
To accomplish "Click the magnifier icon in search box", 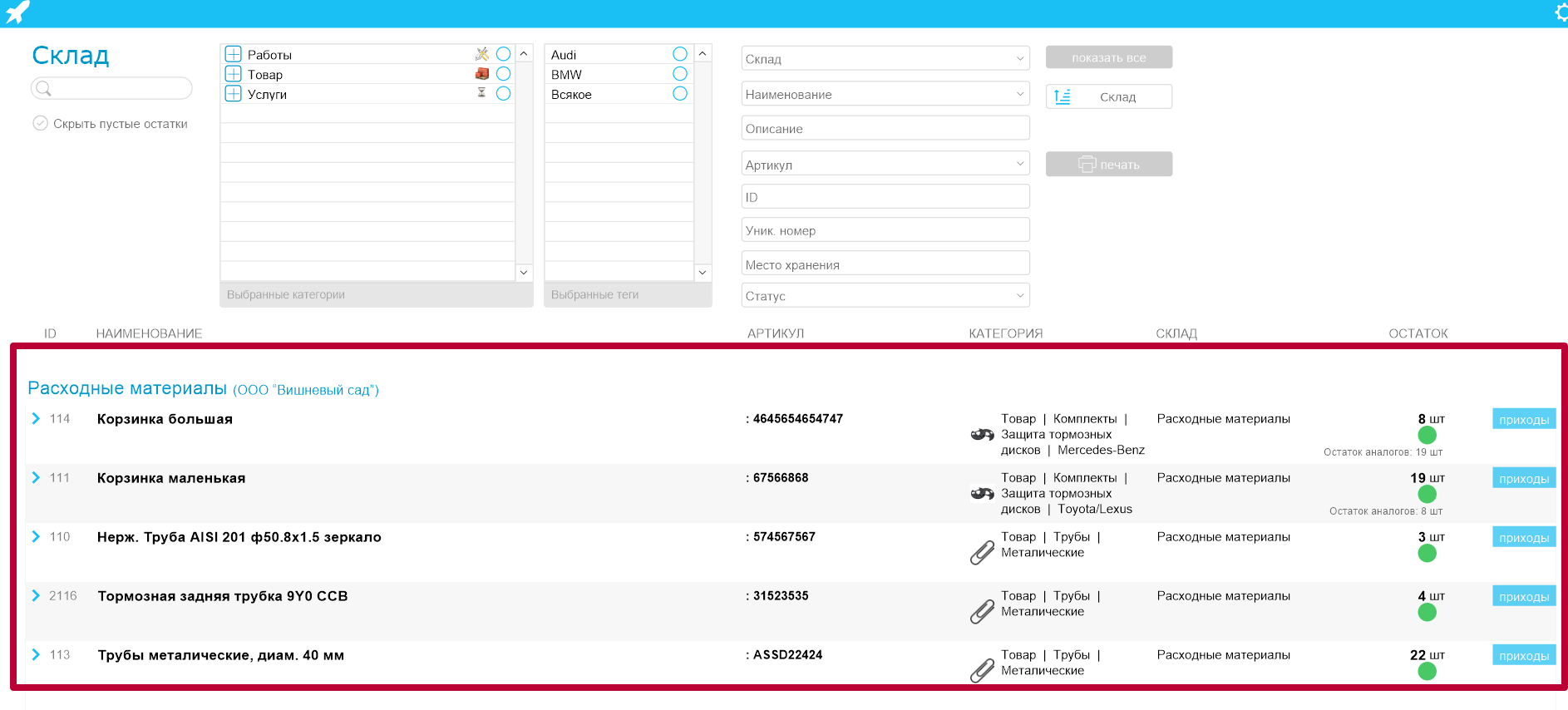I will point(44,89).
